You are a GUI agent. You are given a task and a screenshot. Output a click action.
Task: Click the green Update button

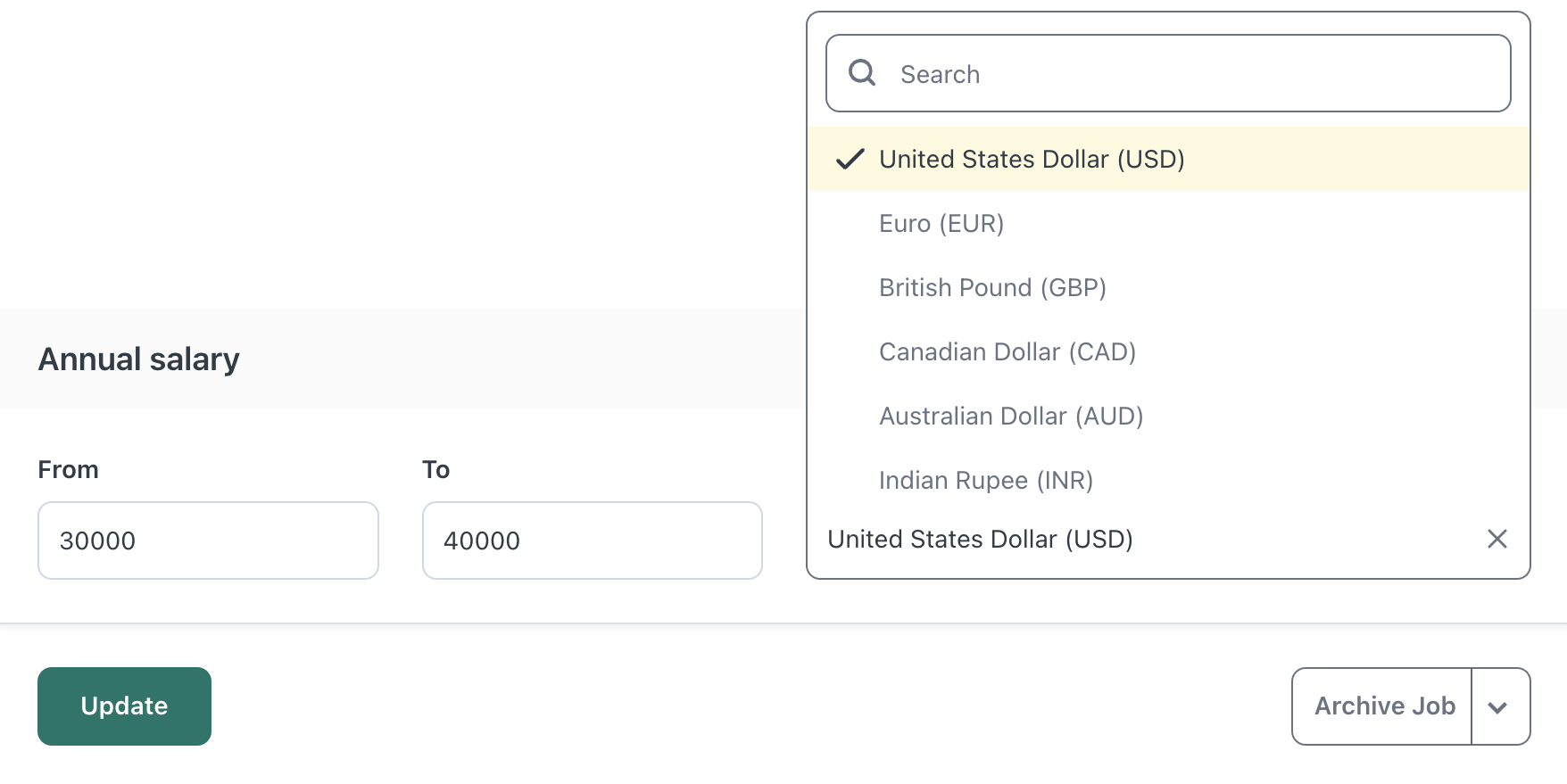(x=124, y=706)
